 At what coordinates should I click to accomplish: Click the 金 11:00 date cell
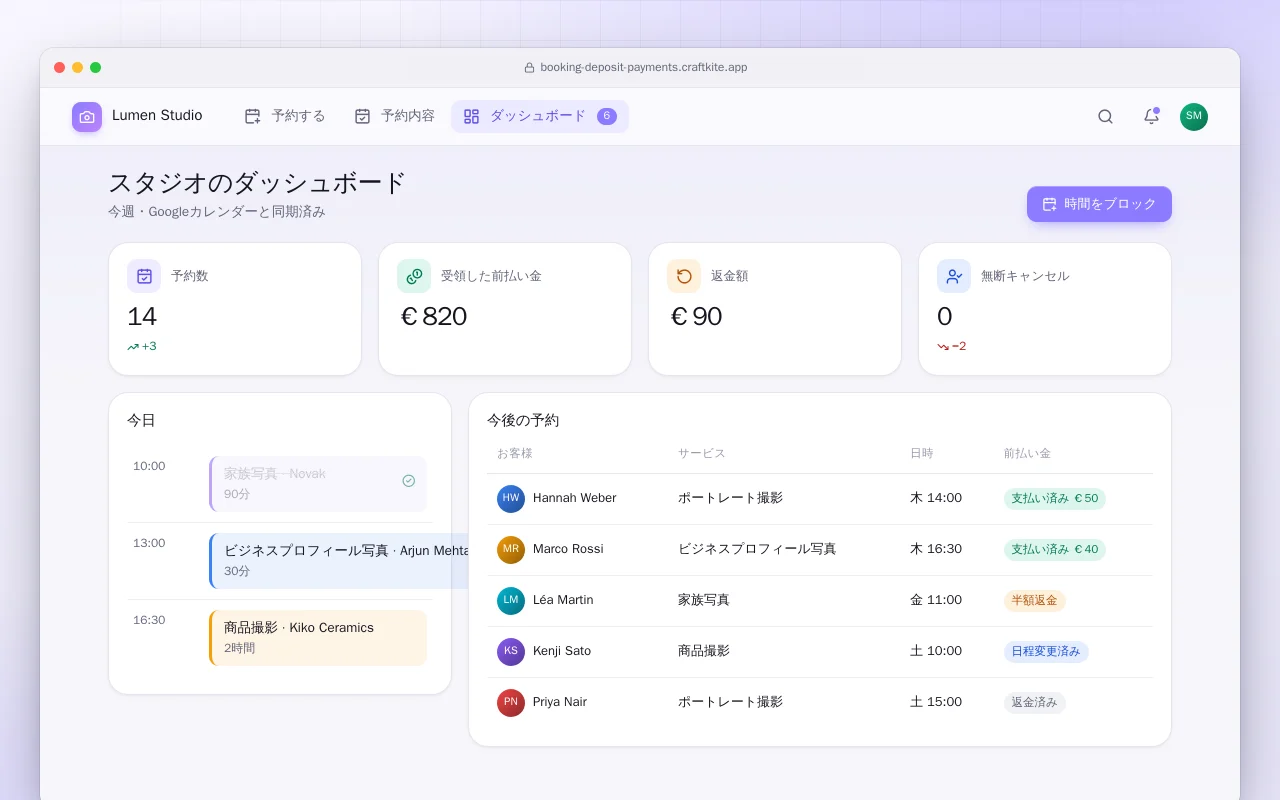(x=936, y=600)
